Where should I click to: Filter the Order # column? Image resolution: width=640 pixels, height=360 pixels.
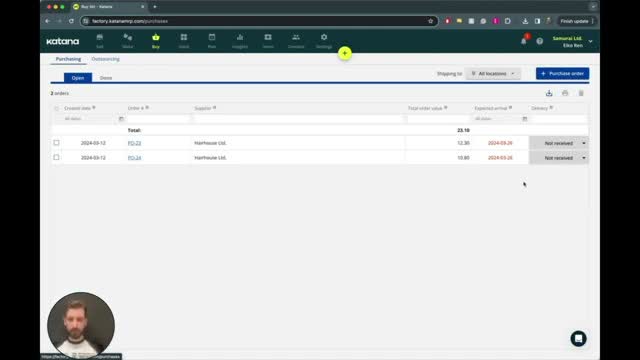147,108
